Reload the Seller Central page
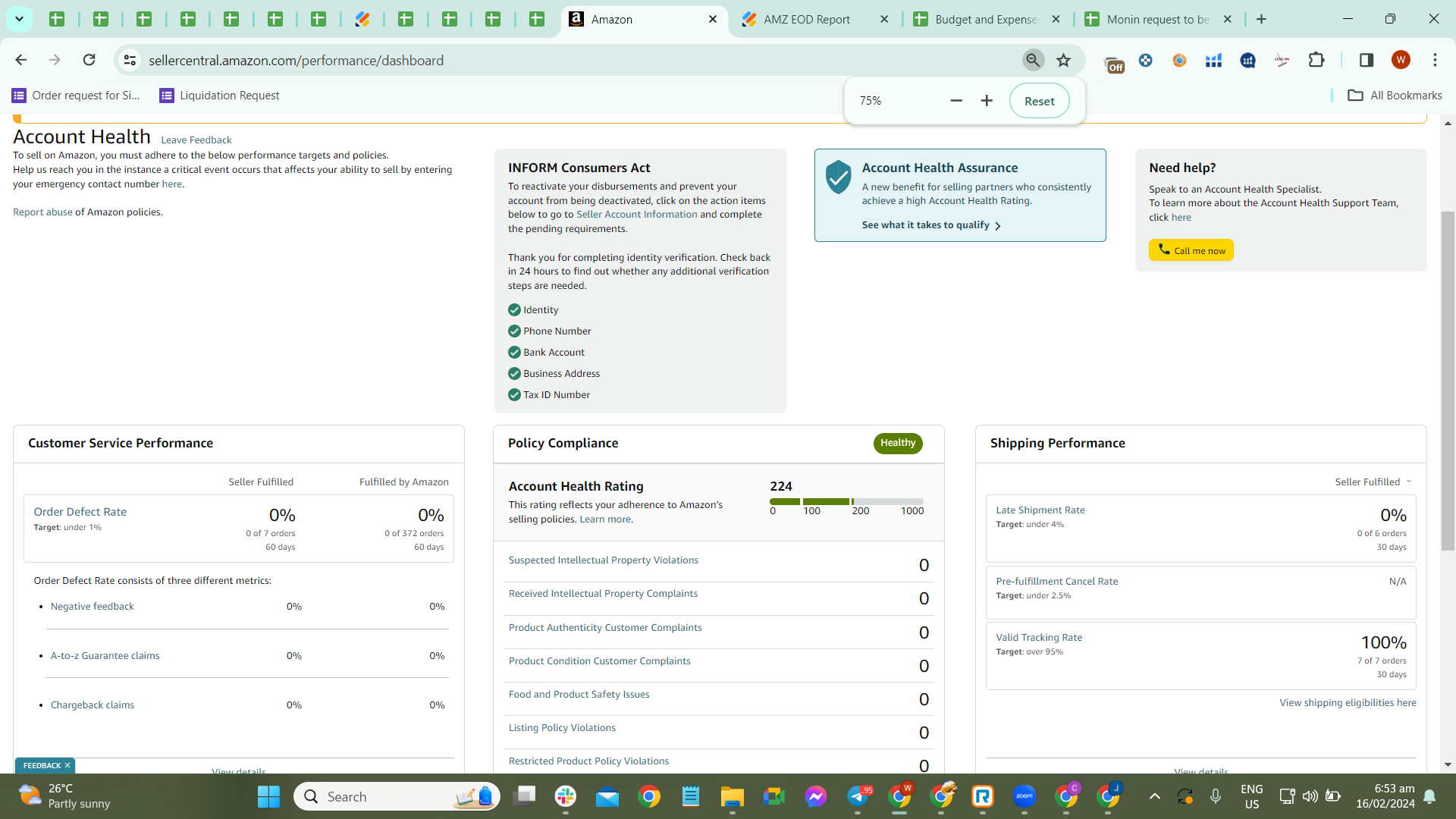This screenshot has width=1456, height=819. coord(89,60)
